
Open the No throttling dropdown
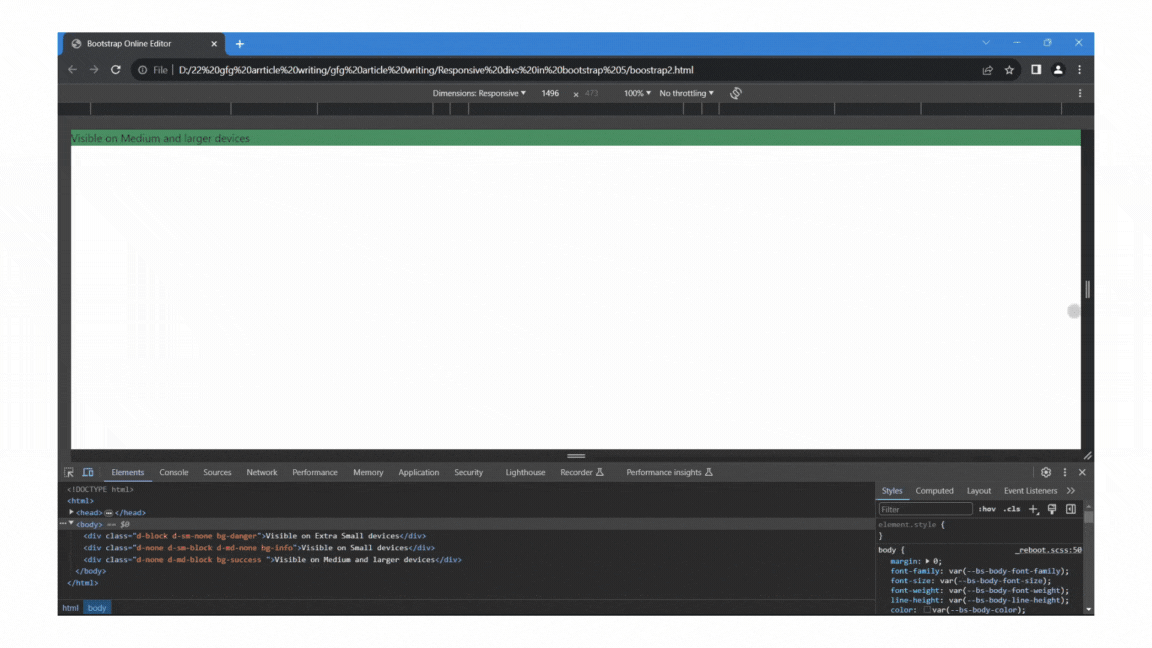click(686, 93)
